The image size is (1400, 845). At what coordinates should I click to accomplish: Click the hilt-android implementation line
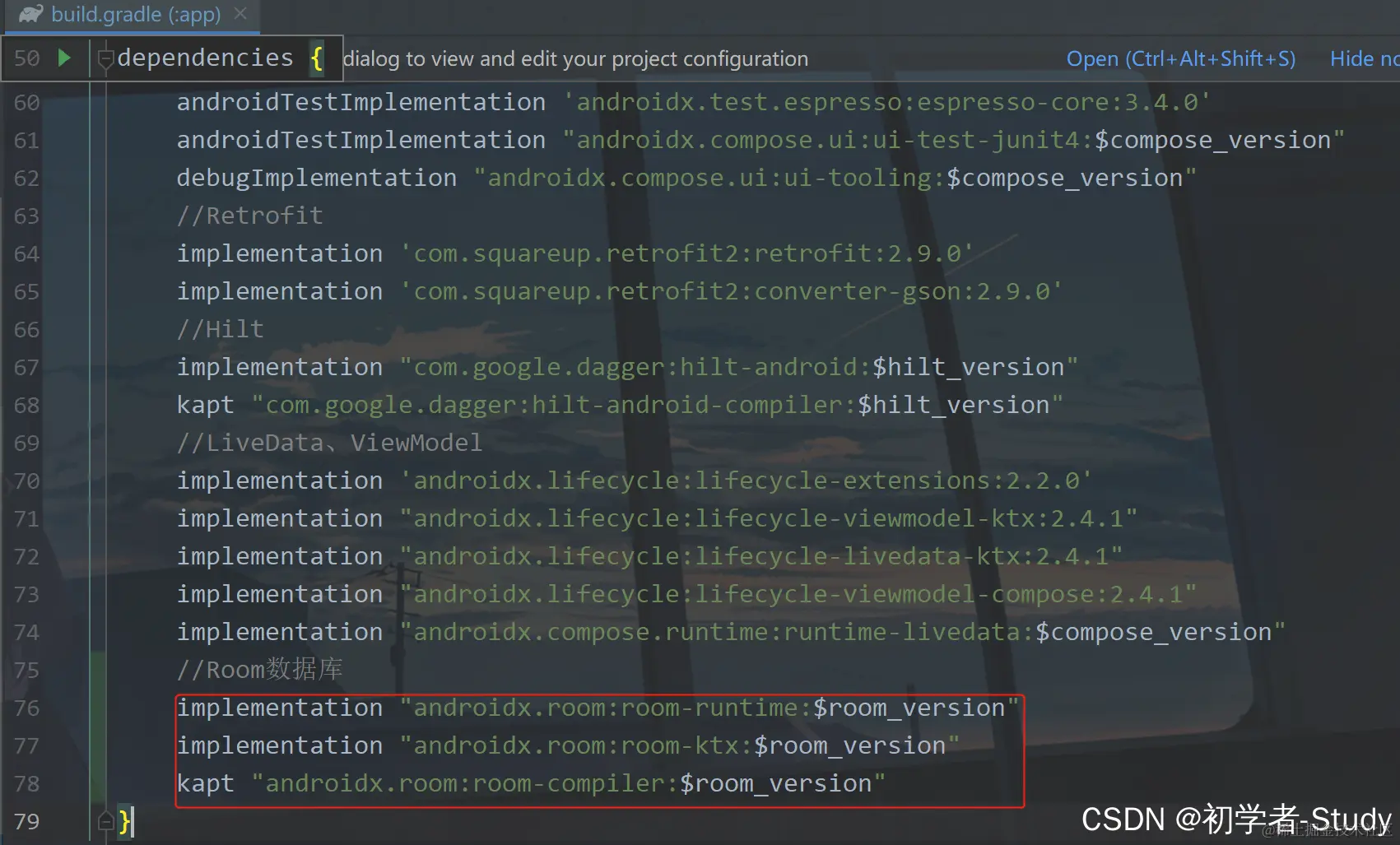pos(627,367)
